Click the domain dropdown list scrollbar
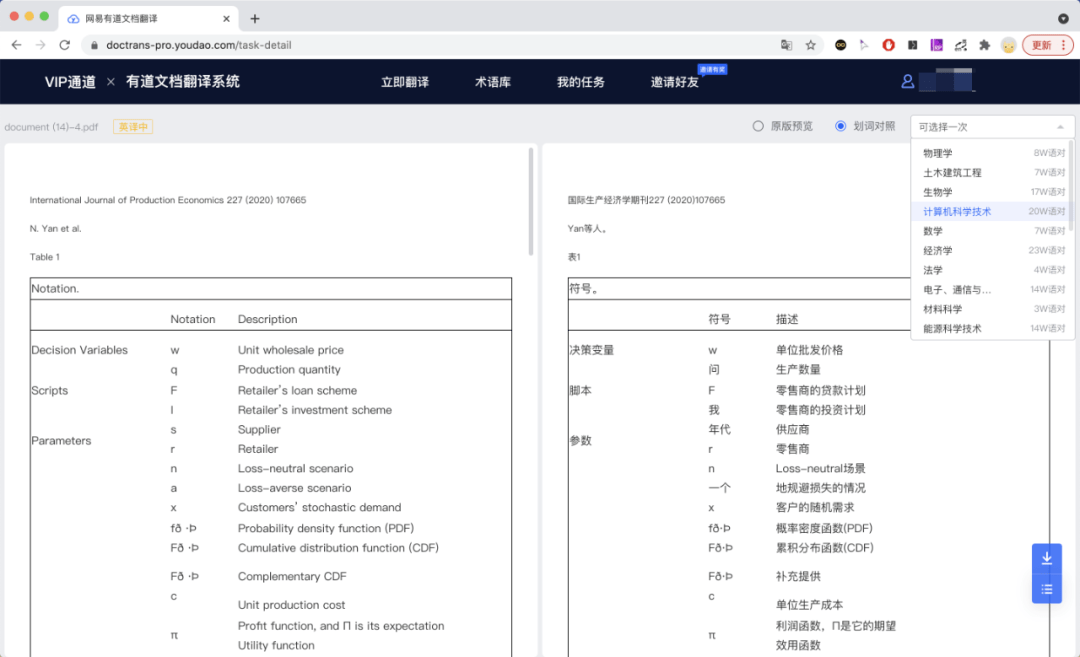 click(1071, 185)
